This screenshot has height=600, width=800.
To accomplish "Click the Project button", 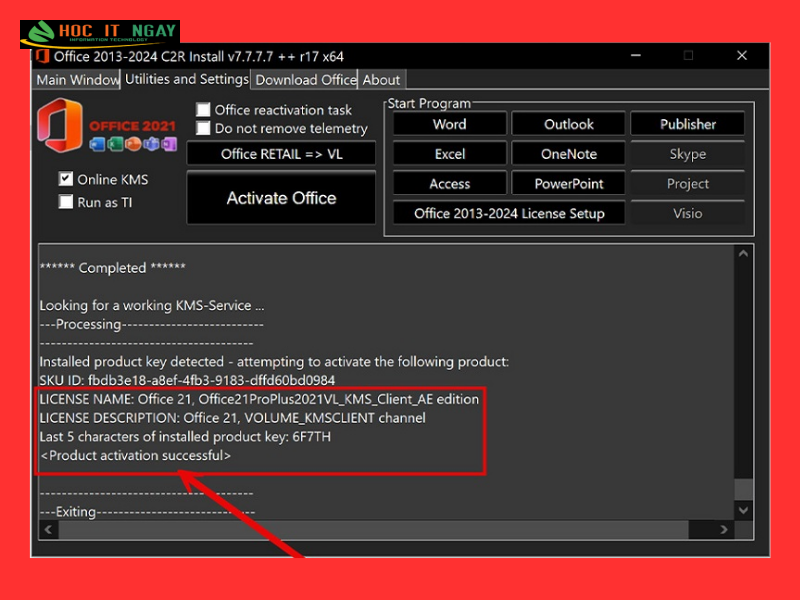I will [687, 184].
